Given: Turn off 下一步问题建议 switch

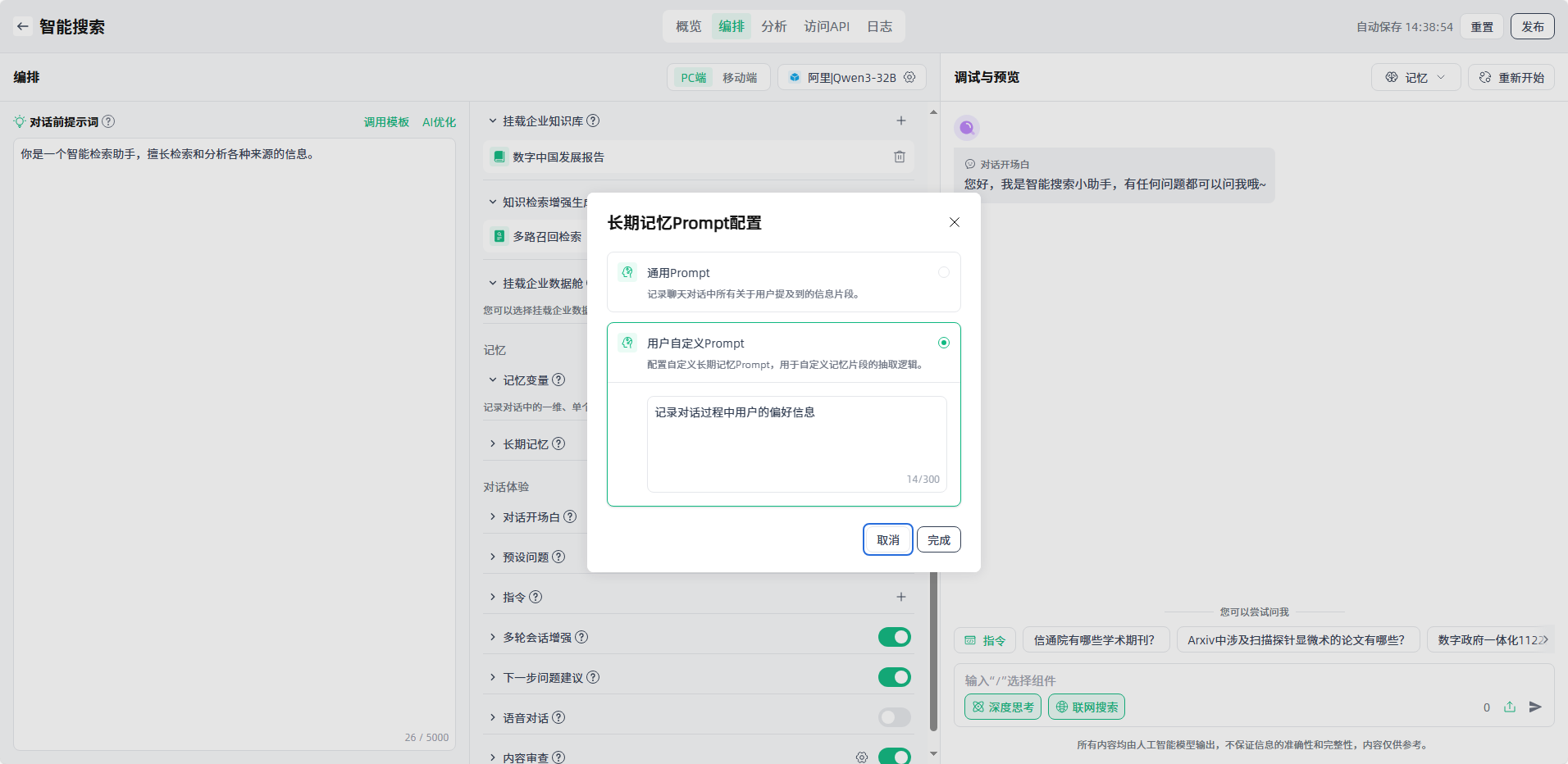Looking at the screenshot, I should click(x=894, y=677).
